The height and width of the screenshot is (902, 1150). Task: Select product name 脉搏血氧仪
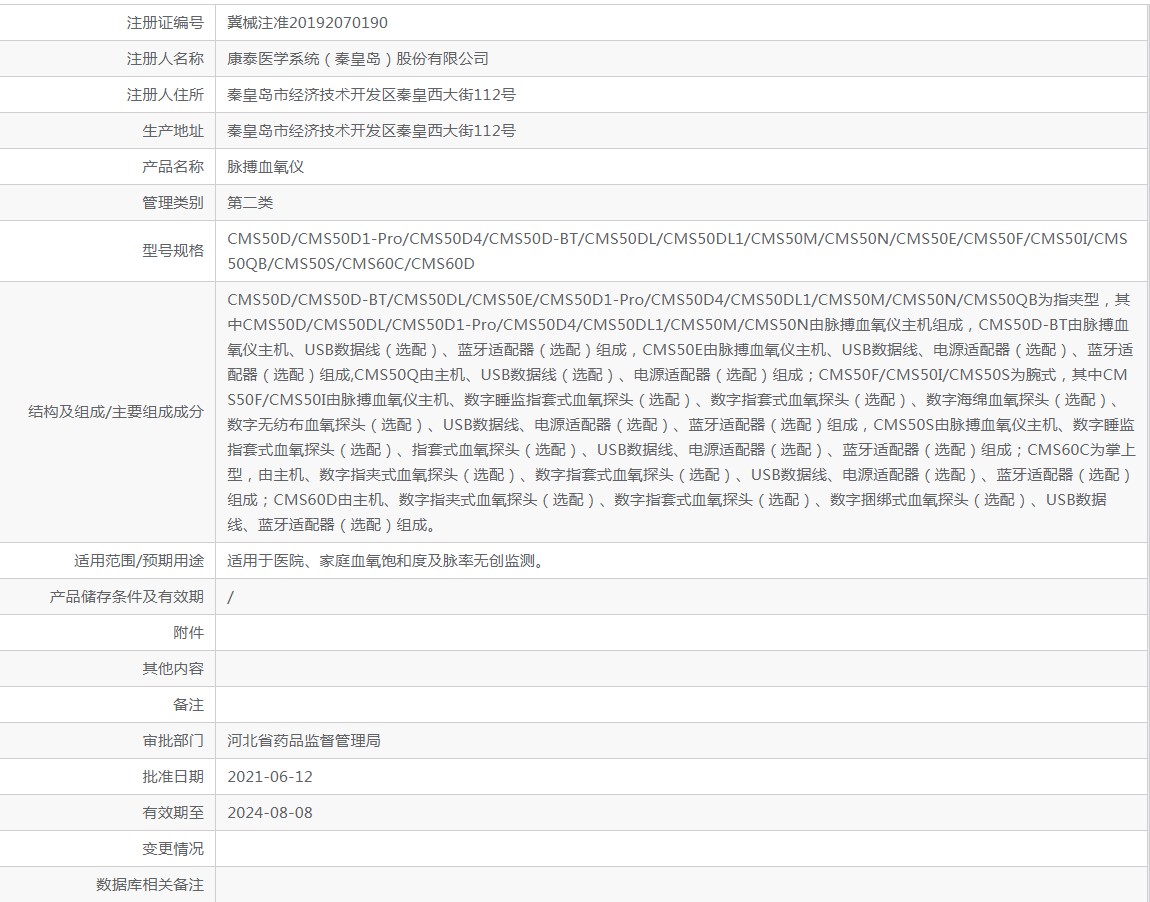265,166
